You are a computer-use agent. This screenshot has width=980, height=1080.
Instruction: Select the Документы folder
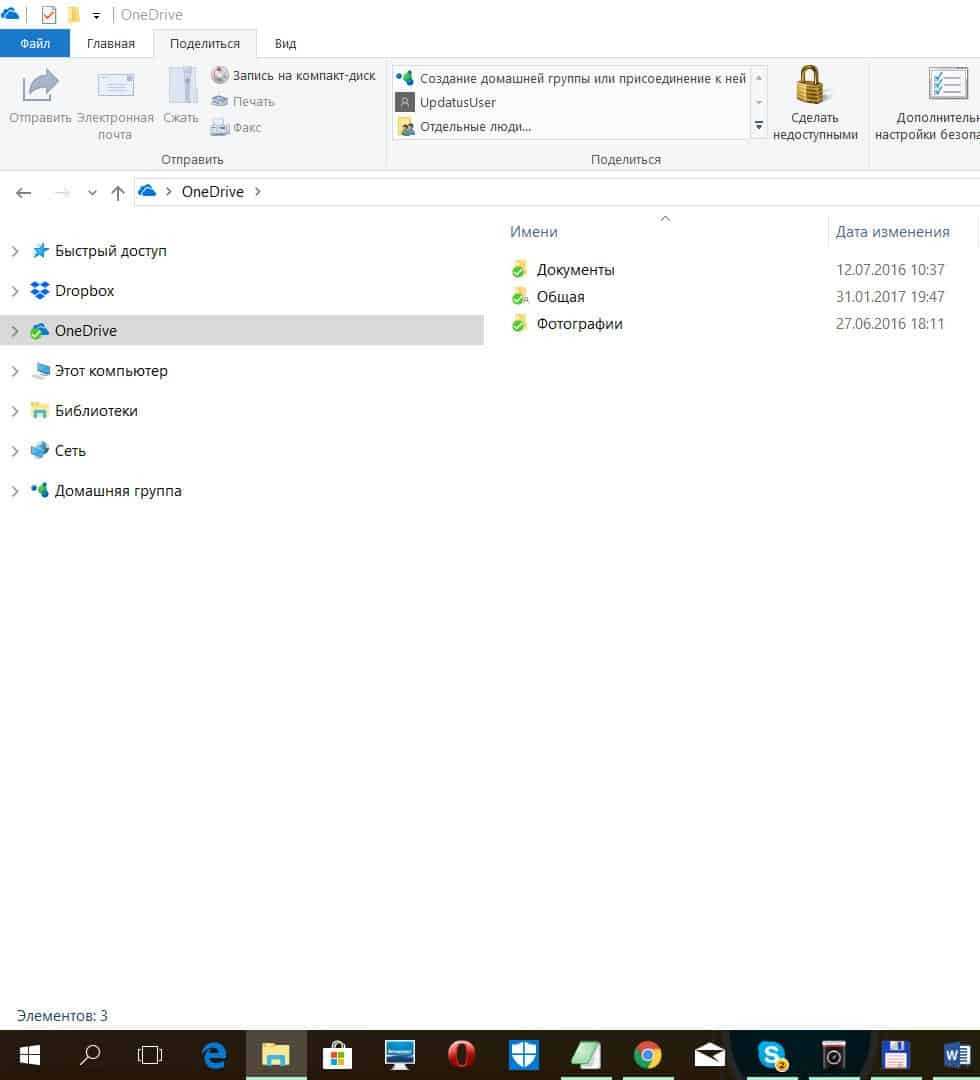pos(563,269)
